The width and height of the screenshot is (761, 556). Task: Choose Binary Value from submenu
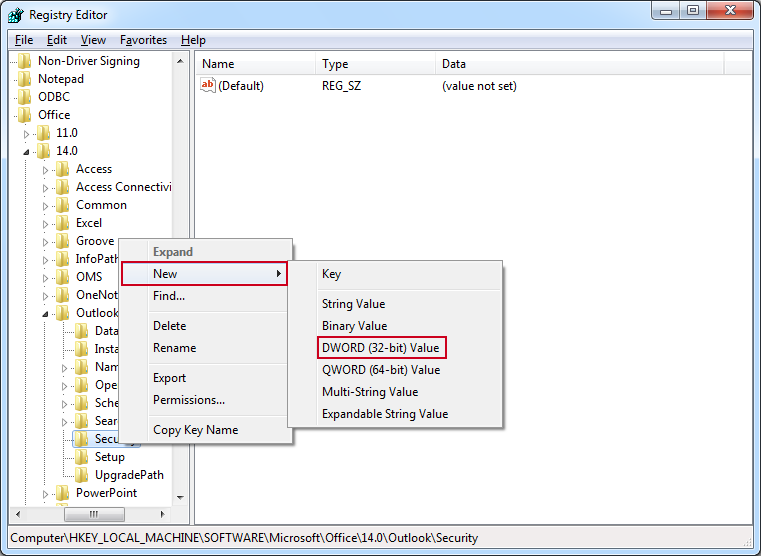coord(354,326)
